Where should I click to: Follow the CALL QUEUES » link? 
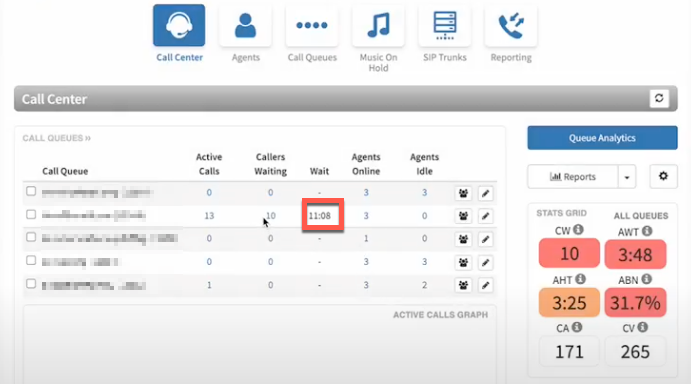57,138
